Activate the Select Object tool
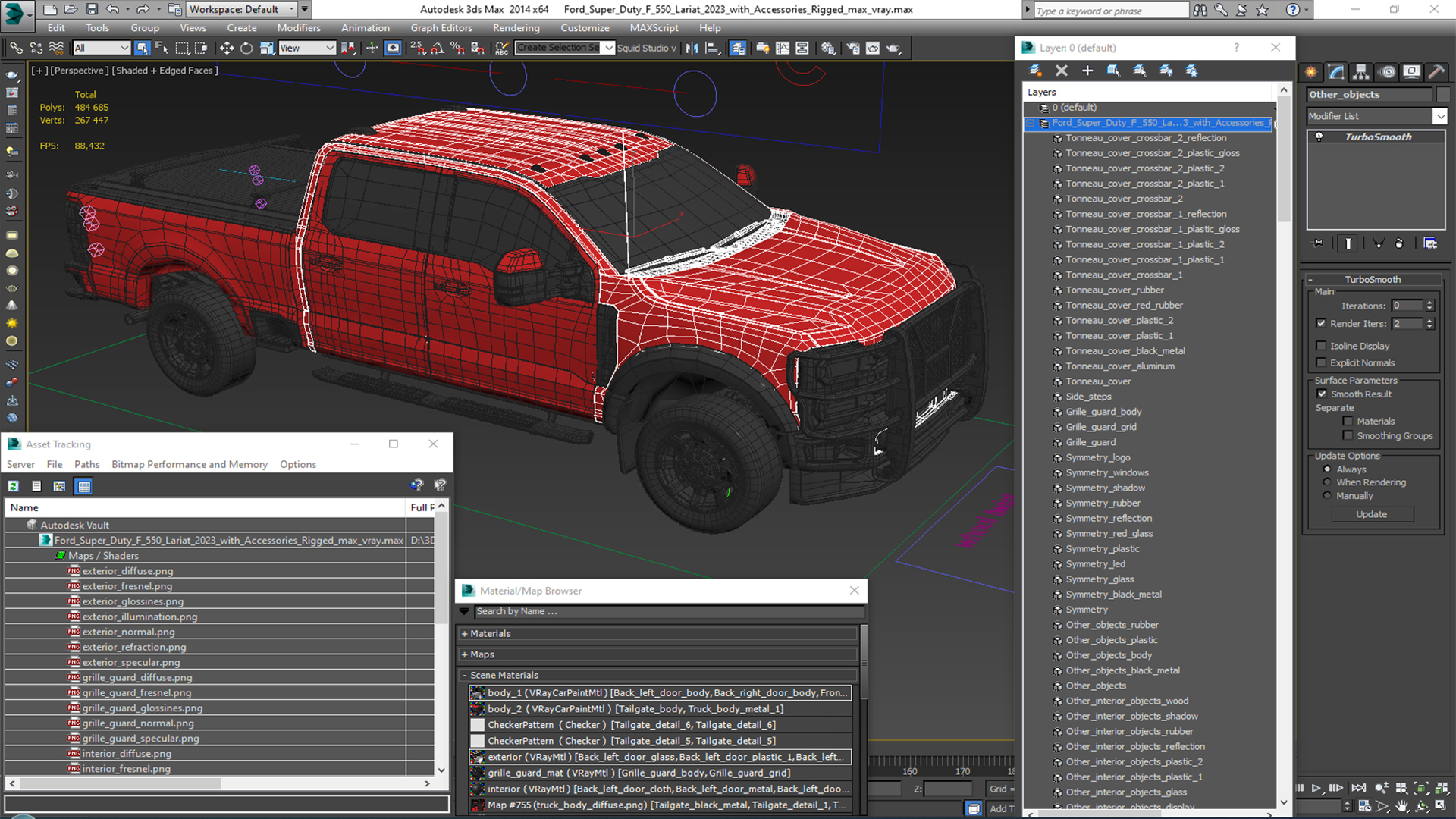 tap(142, 48)
